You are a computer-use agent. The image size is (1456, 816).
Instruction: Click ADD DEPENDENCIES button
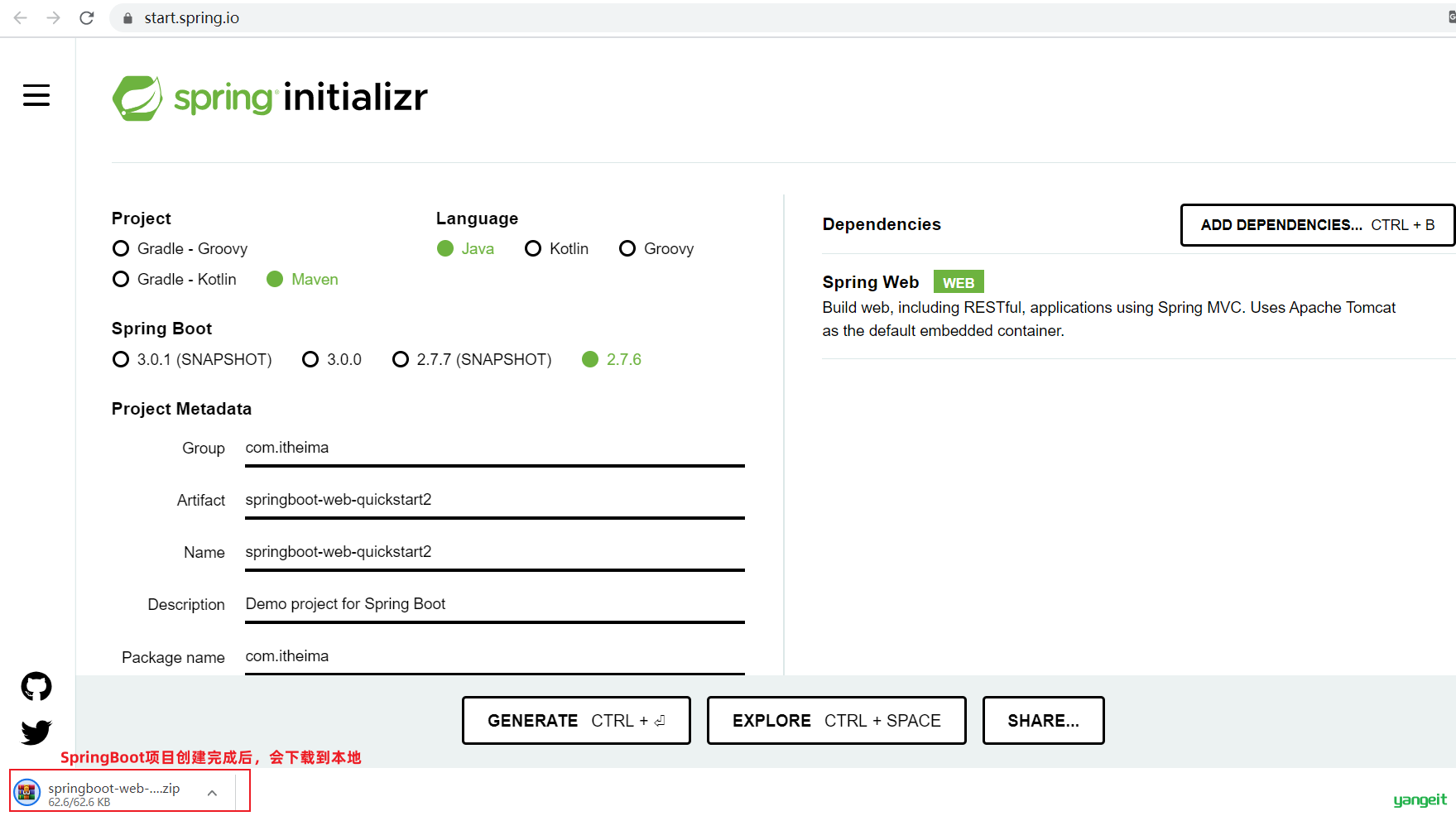(1317, 225)
